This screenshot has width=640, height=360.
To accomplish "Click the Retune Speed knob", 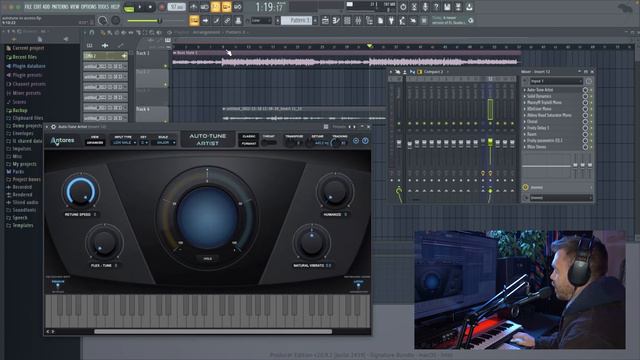I will tap(80, 191).
